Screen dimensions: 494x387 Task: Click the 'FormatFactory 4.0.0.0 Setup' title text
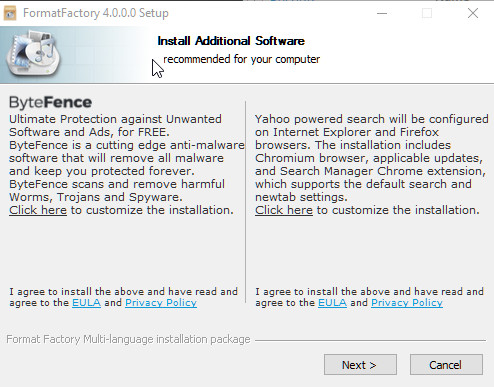point(96,13)
